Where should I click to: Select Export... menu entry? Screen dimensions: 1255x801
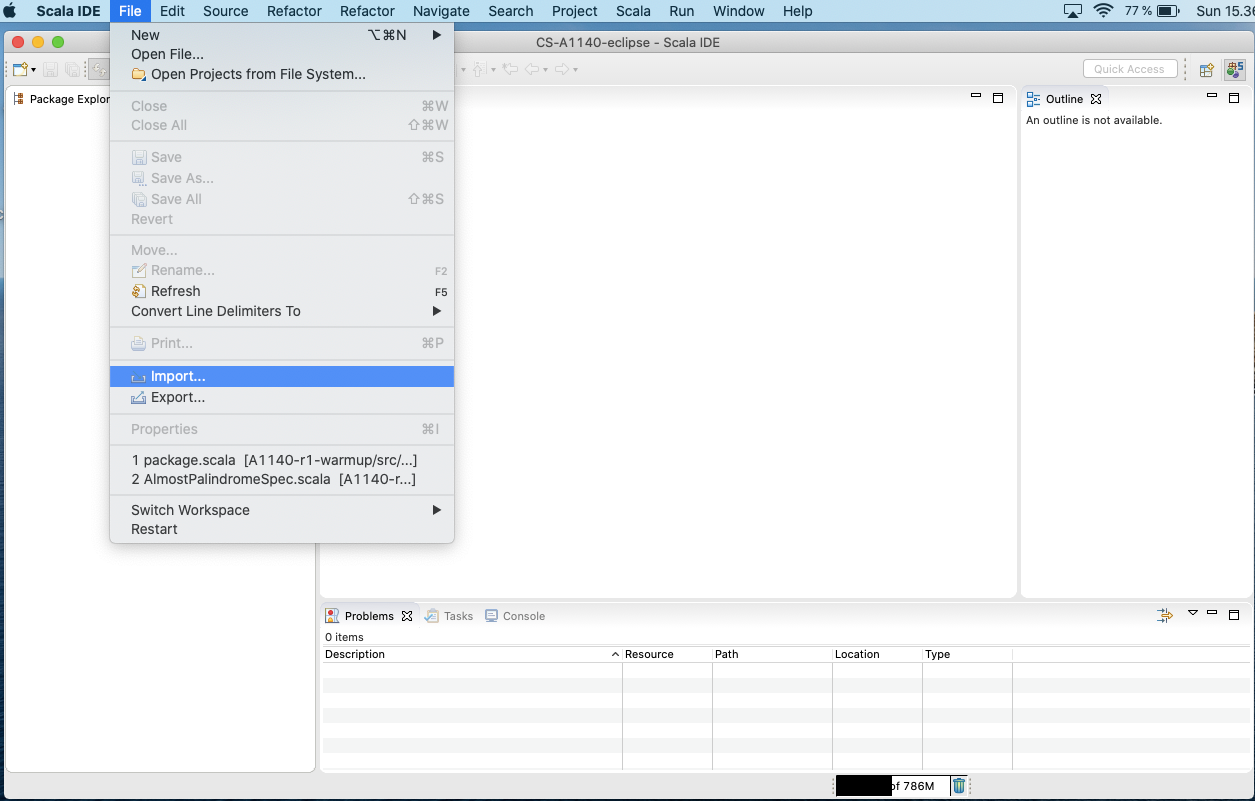click(178, 397)
